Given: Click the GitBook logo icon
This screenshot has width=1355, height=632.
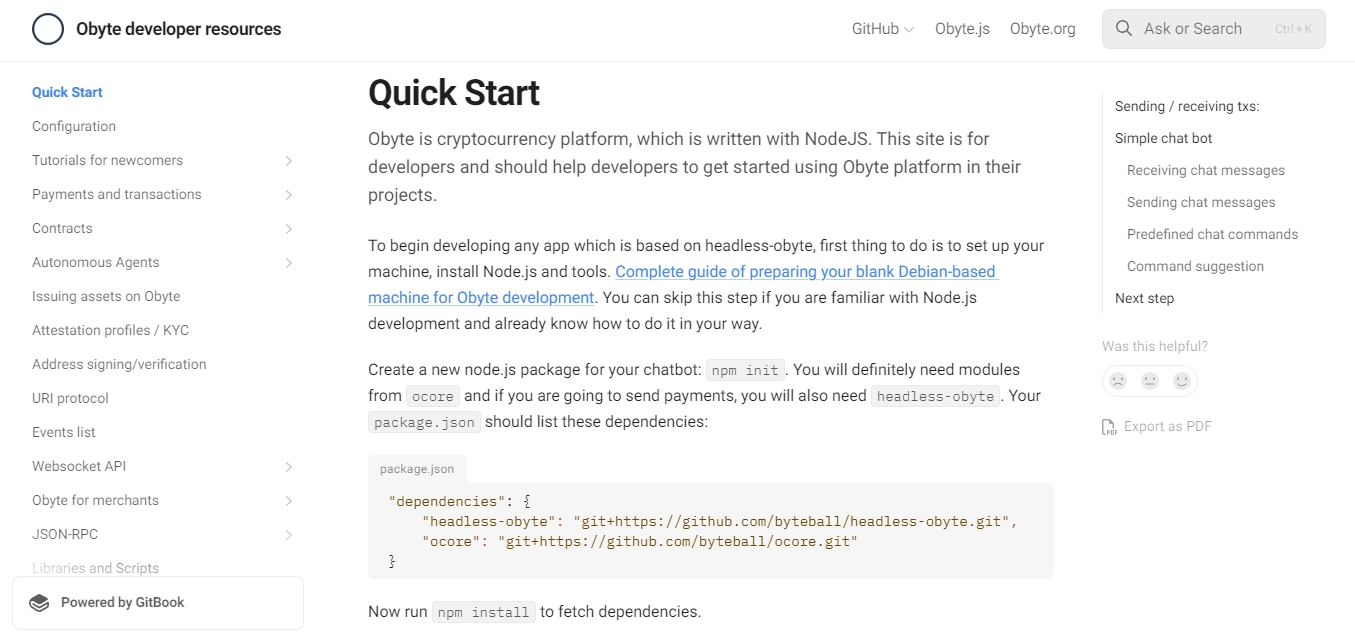Looking at the screenshot, I should coord(39,603).
